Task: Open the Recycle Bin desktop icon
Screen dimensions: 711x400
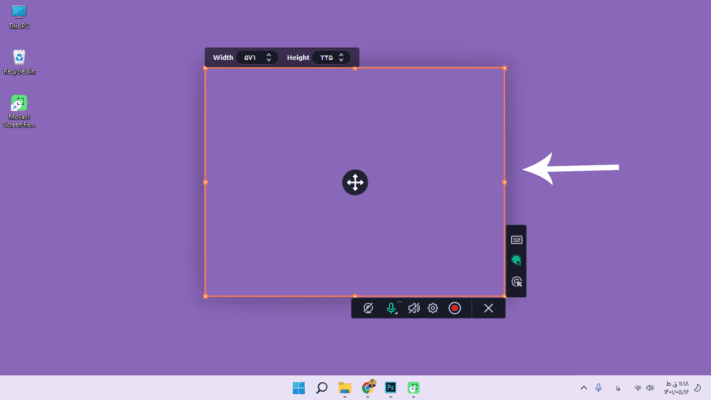Action: (x=19, y=58)
